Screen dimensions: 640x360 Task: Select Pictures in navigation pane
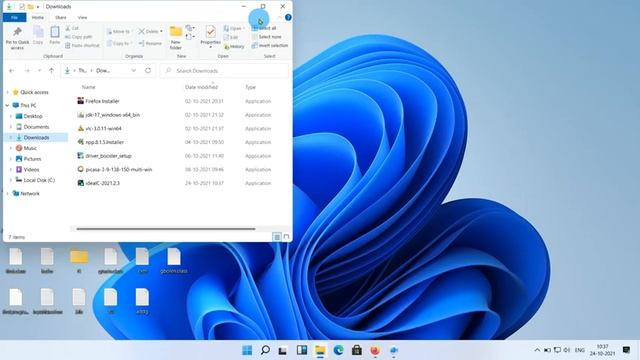coord(32,159)
